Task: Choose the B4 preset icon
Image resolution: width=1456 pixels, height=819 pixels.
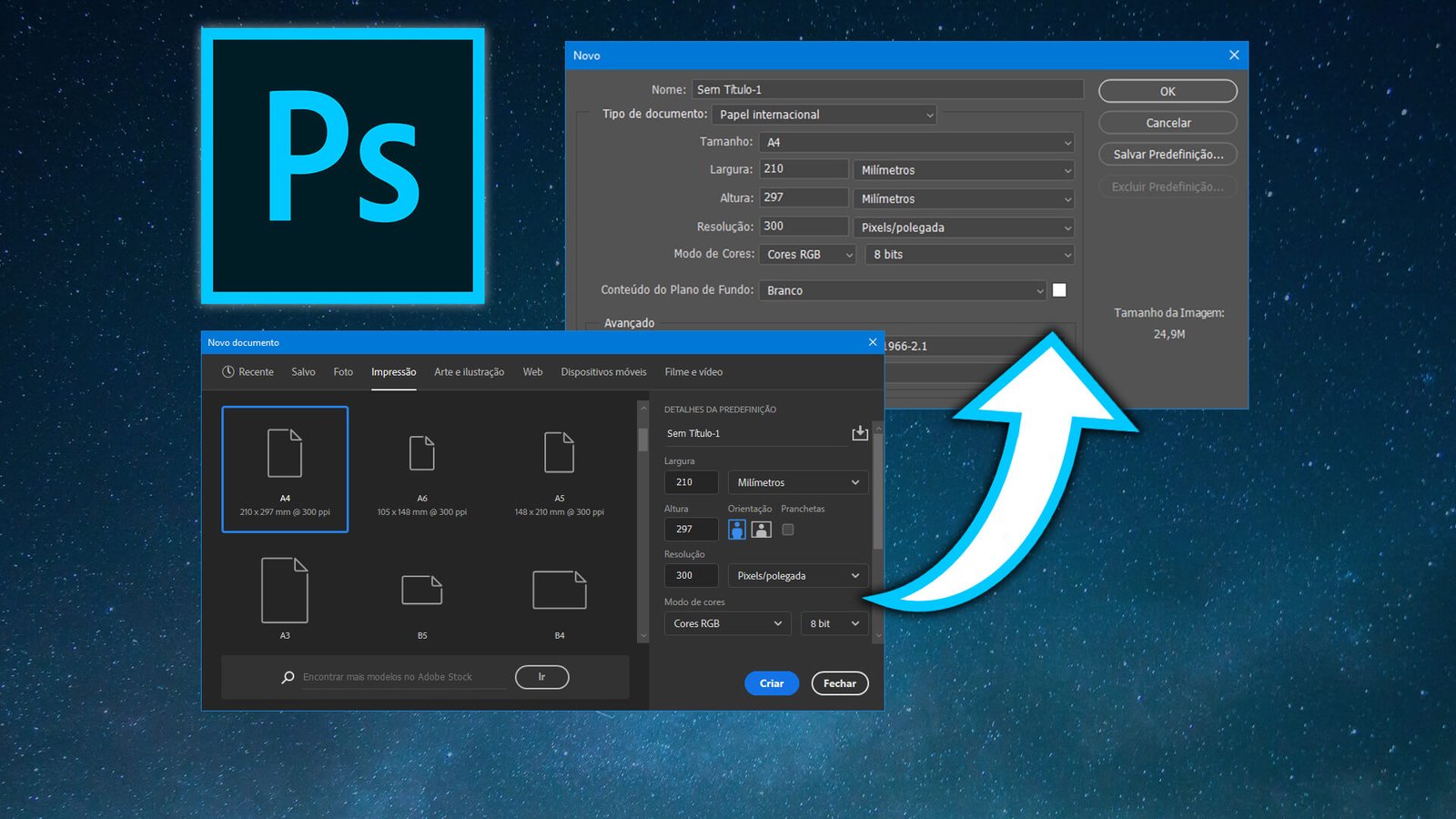Action: 560,590
